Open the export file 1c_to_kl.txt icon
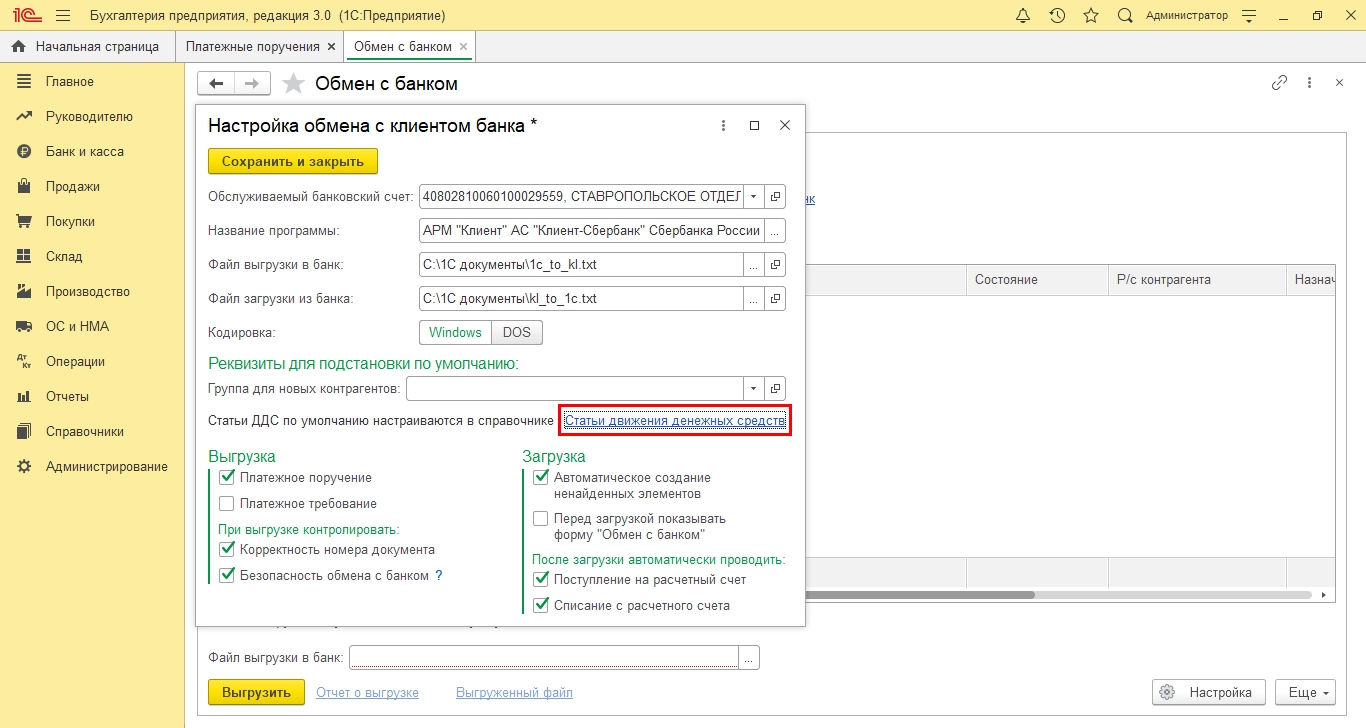 [x=776, y=264]
